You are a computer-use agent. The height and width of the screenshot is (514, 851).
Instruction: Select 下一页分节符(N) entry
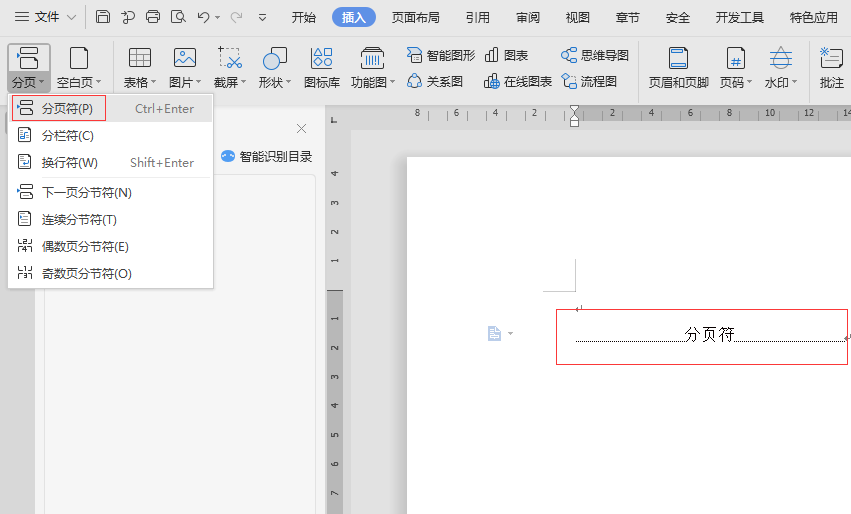tap(110, 193)
